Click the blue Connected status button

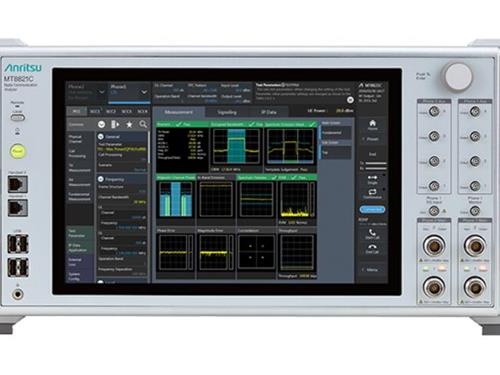tap(372, 209)
